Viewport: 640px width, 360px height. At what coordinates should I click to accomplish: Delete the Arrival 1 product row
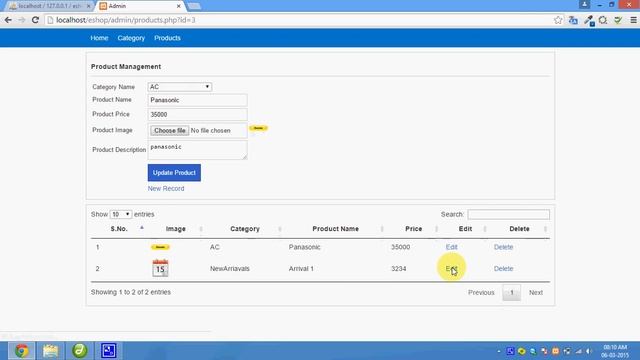click(503, 269)
